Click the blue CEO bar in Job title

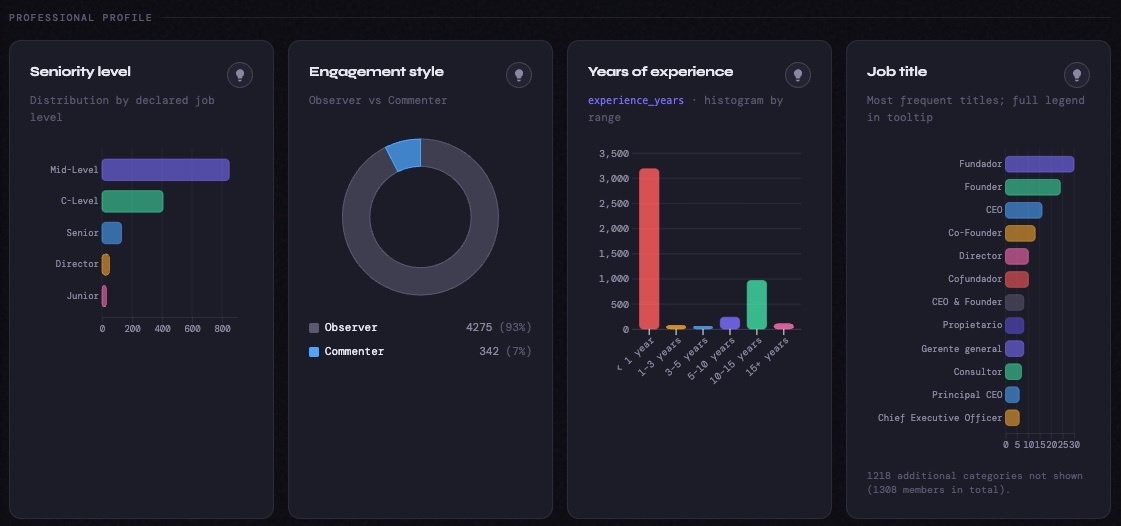[1023, 210]
